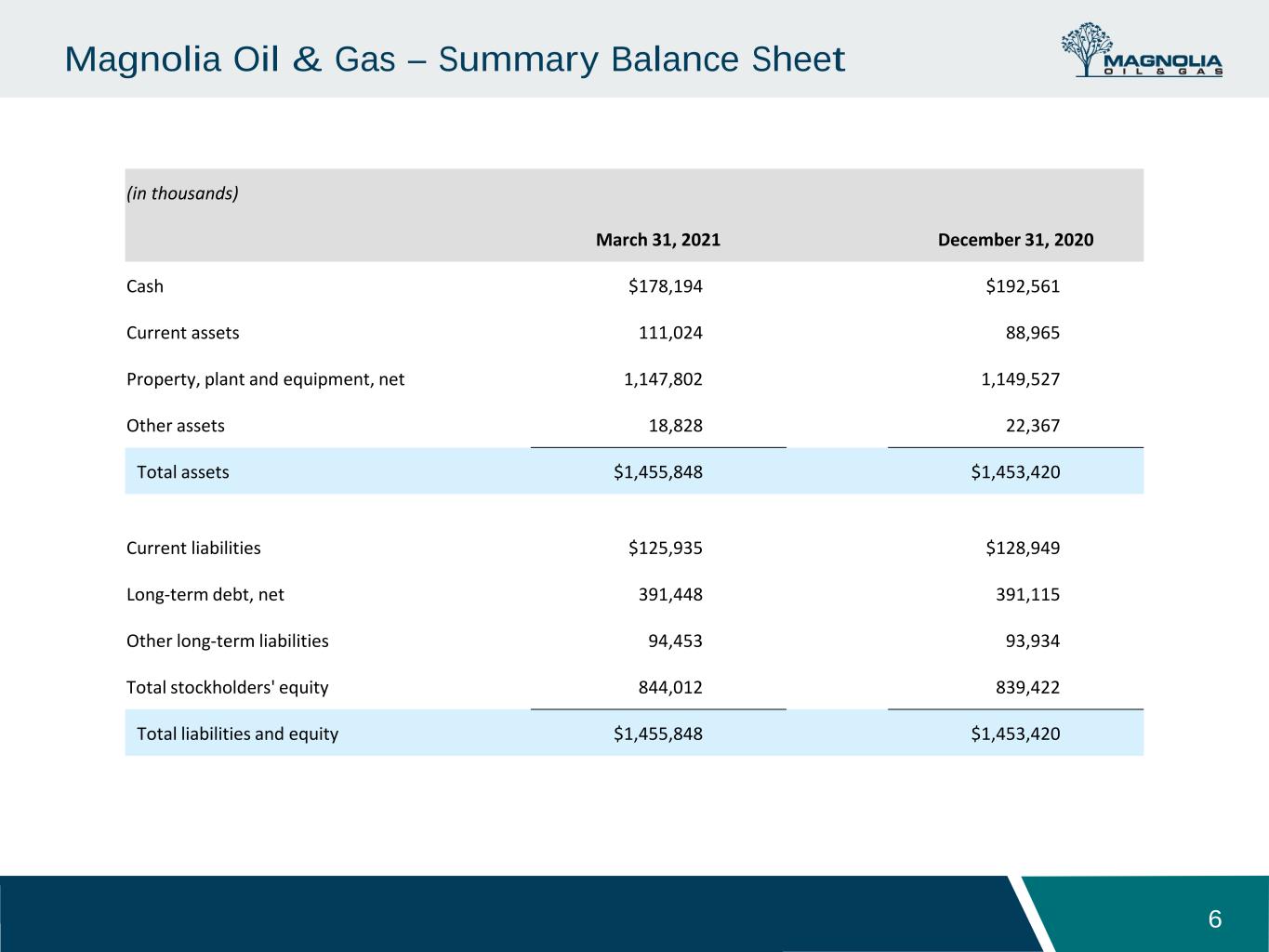Click the highlighted Total assets row label
Viewport: 1269px width, 952px height.
183,472
